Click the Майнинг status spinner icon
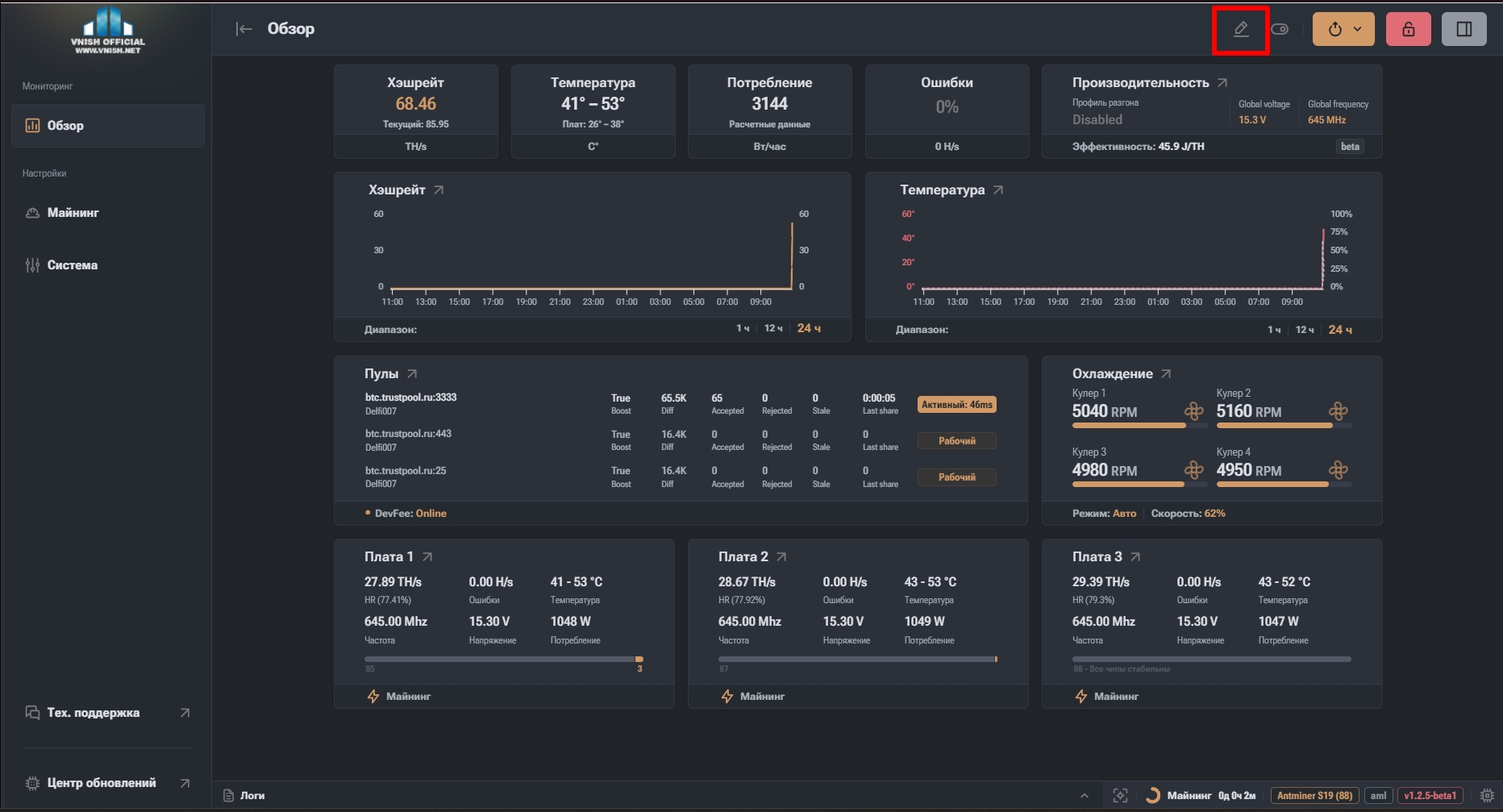The width and height of the screenshot is (1503, 812). [x=1153, y=796]
